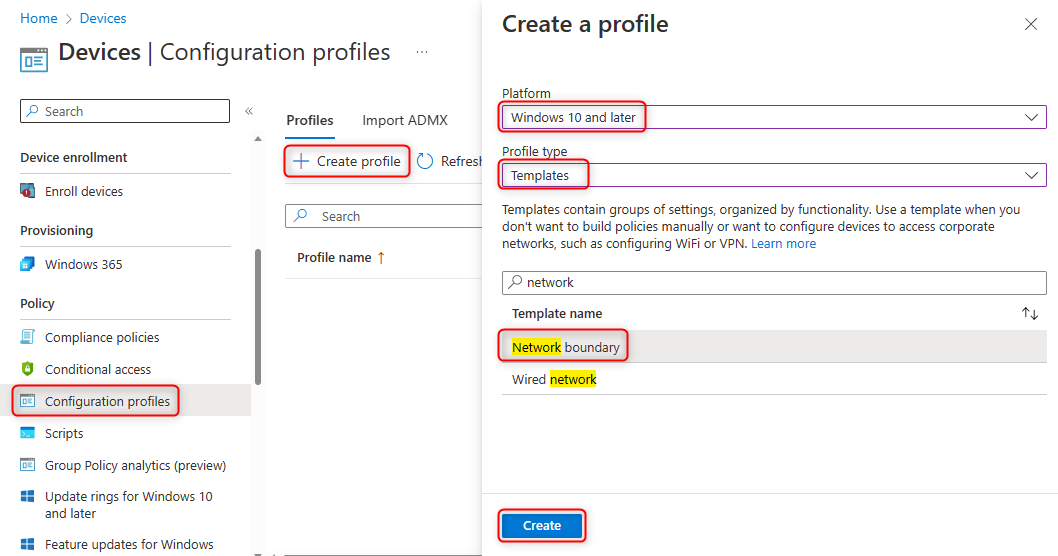Open the ellipsis more options beside page title

click(422, 52)
